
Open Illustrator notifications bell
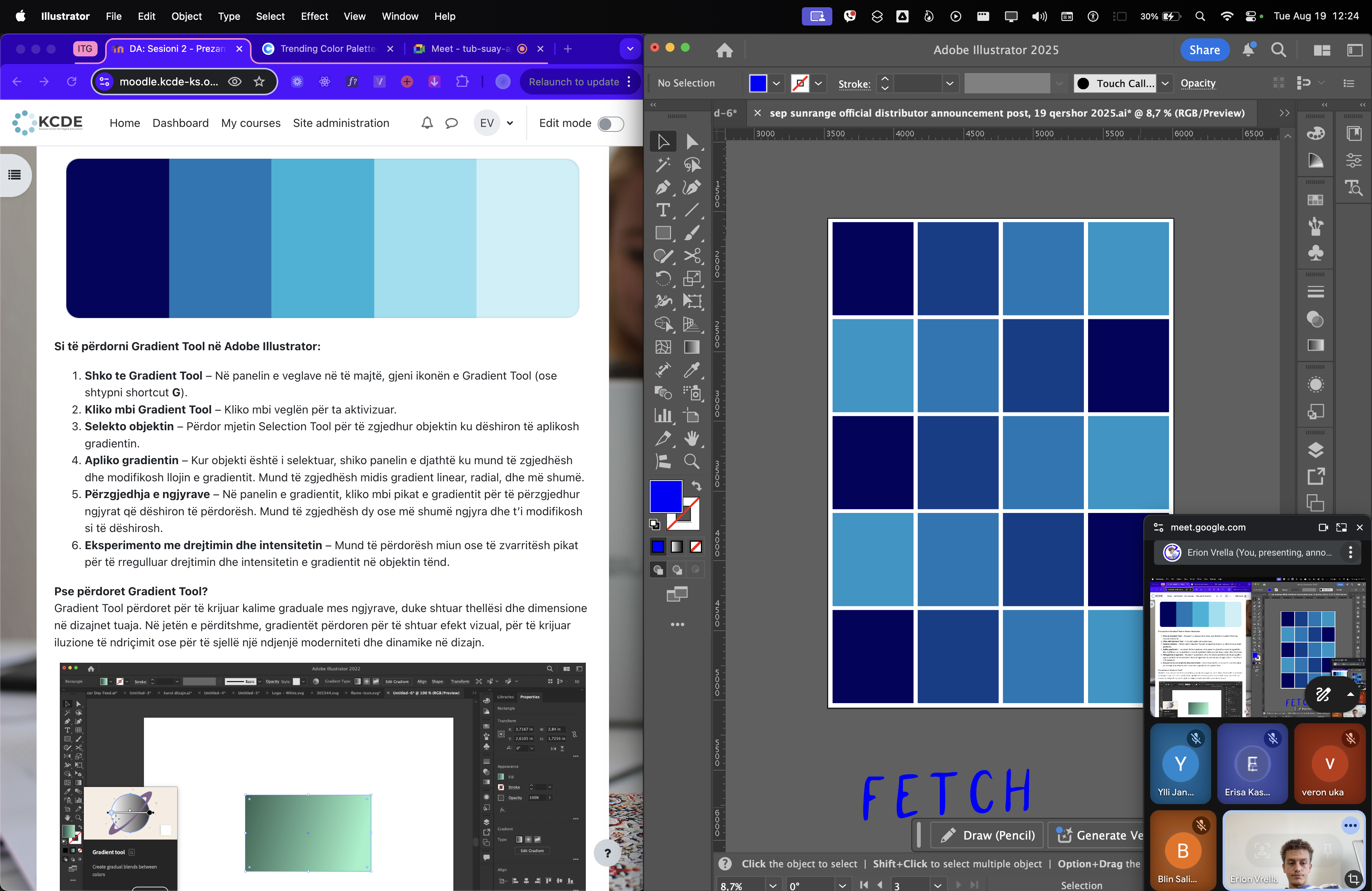pos(1248,50)
